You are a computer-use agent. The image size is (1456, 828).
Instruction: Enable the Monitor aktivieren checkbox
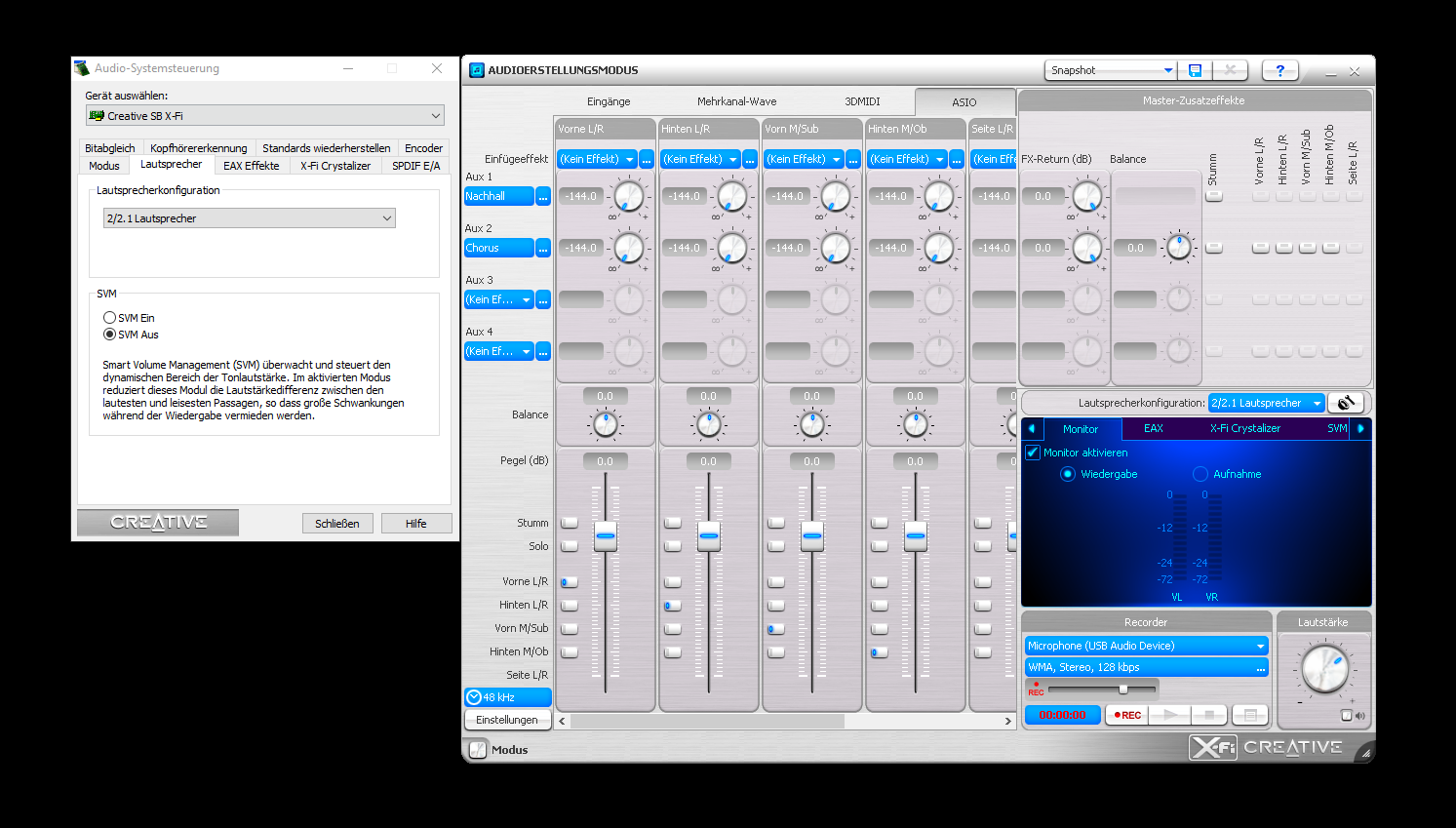coord(1033,453)
